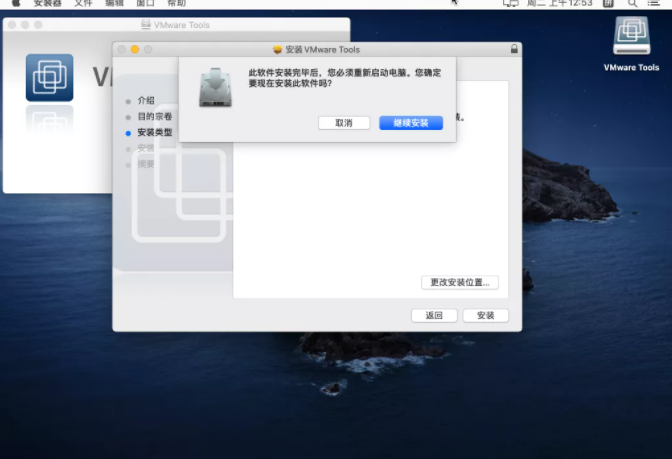Click the 继续安装 button in dialog
672x459 pixels.
[411, 123]
